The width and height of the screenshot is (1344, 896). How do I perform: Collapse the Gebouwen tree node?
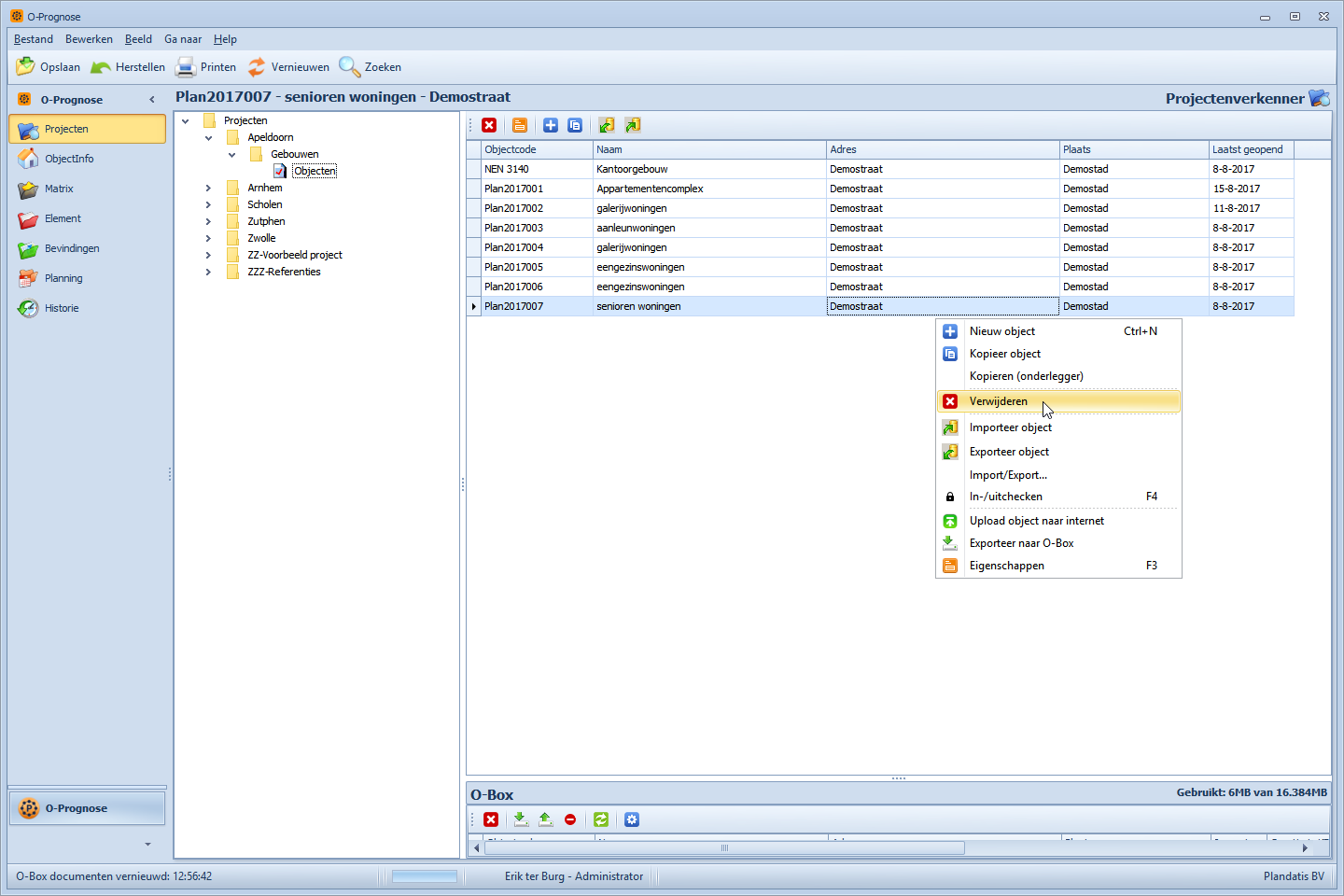point(231,154)
